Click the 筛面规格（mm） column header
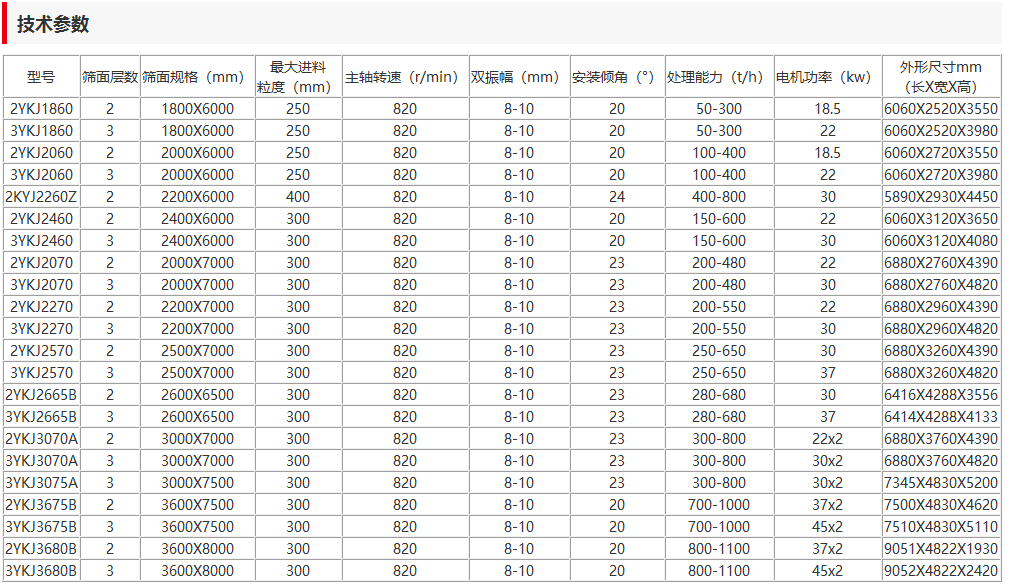 pos(198,77)
